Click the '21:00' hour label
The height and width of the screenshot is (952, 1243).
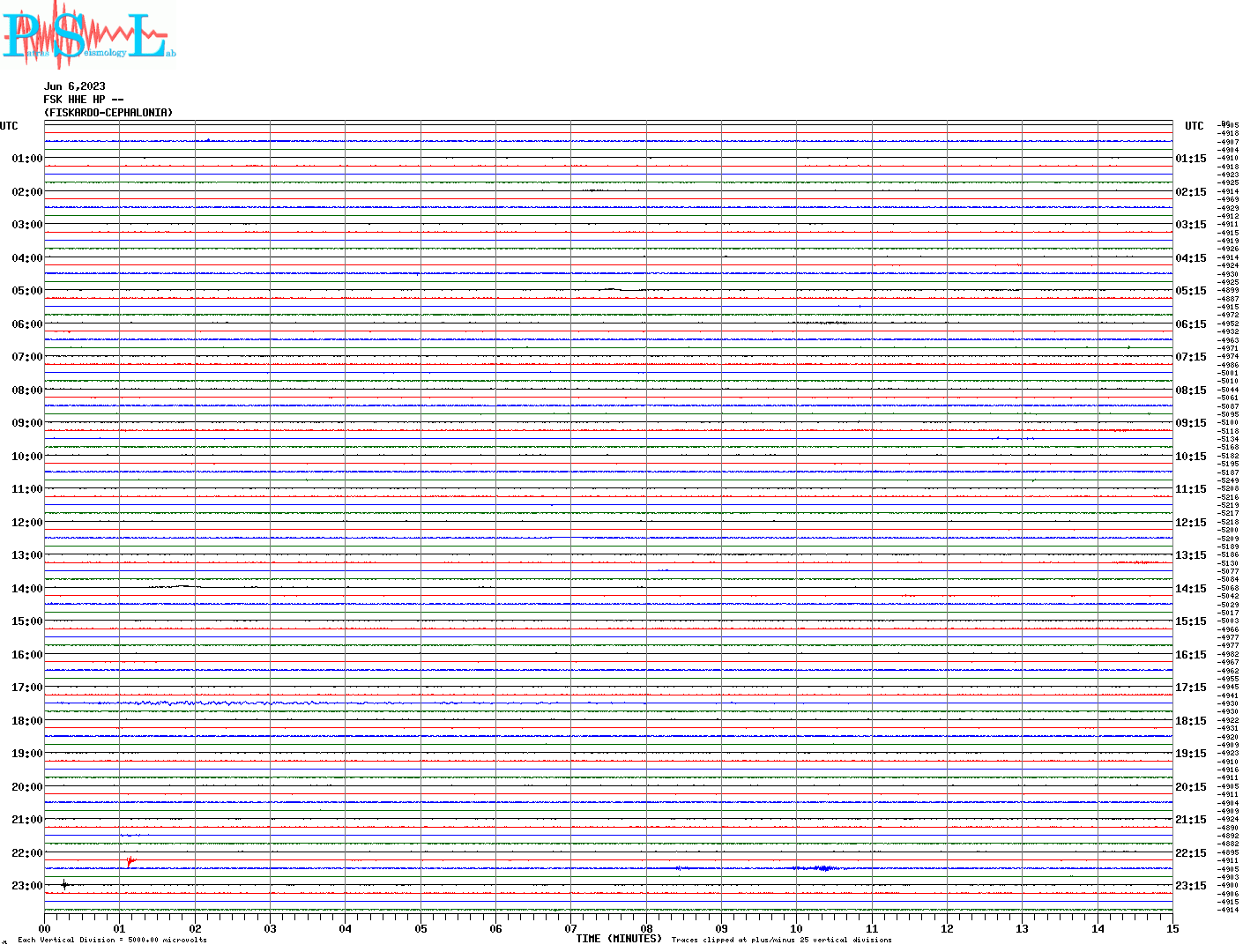tap(27, 820)
